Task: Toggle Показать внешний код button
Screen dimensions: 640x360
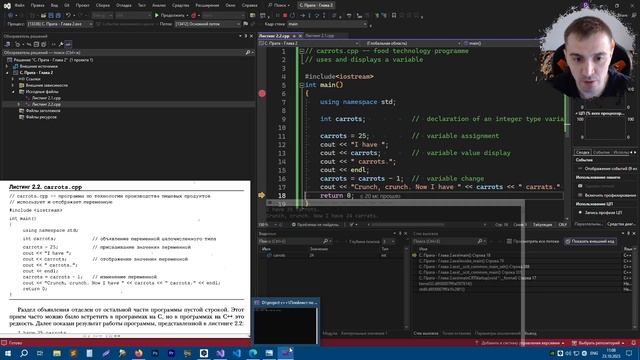Action: click(590, 242)
